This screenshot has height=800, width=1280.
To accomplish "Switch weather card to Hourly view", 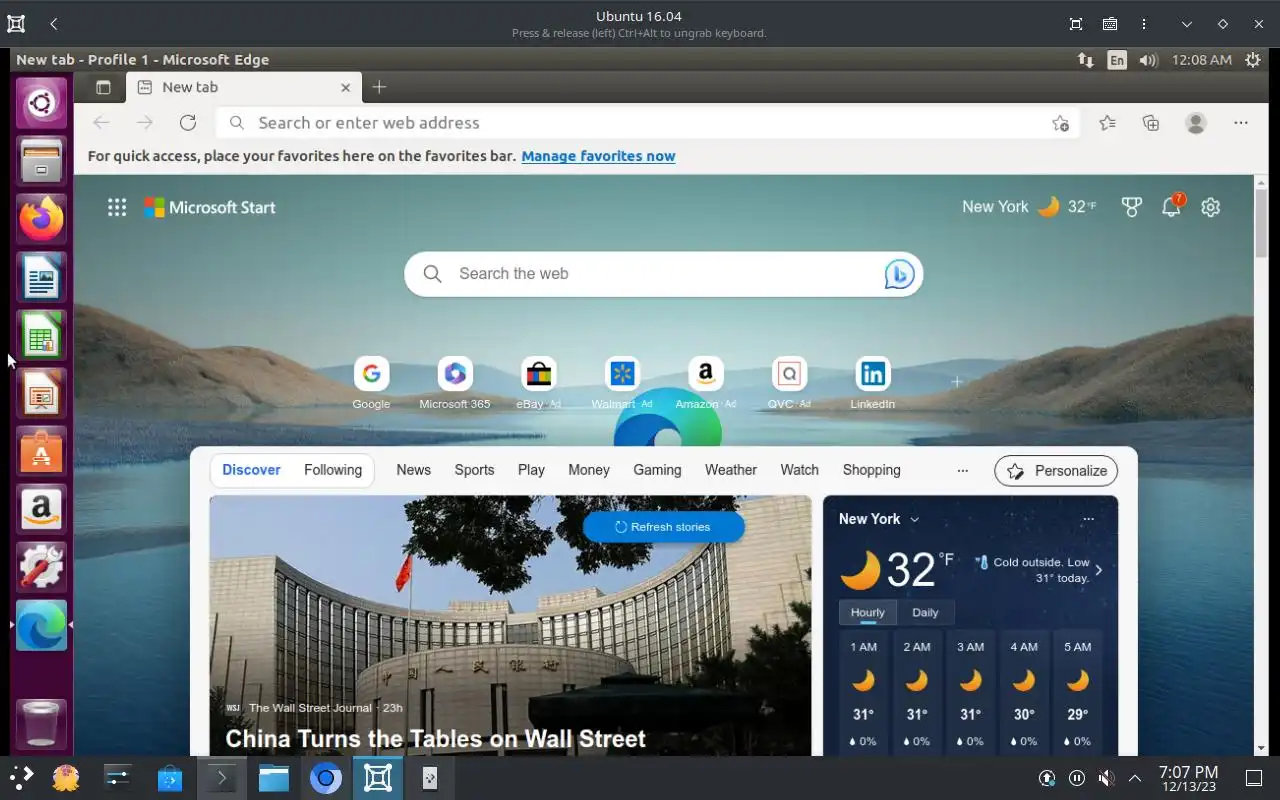I will [867, 612].
